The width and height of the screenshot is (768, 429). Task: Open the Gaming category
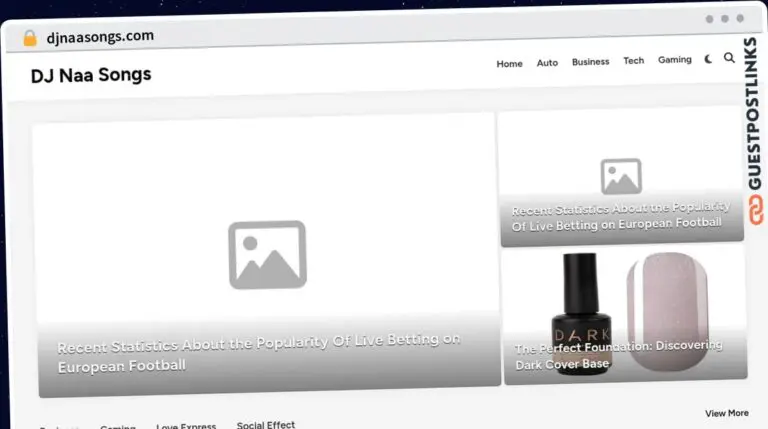coord(674,60)
